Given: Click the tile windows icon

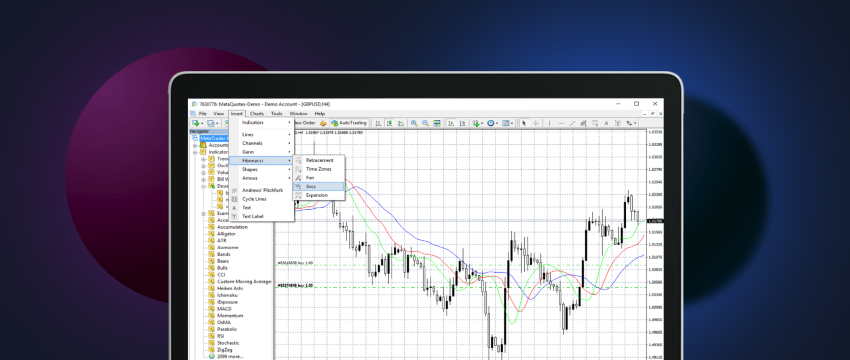Looking at the screenshot, I should (x=436, y=123).
